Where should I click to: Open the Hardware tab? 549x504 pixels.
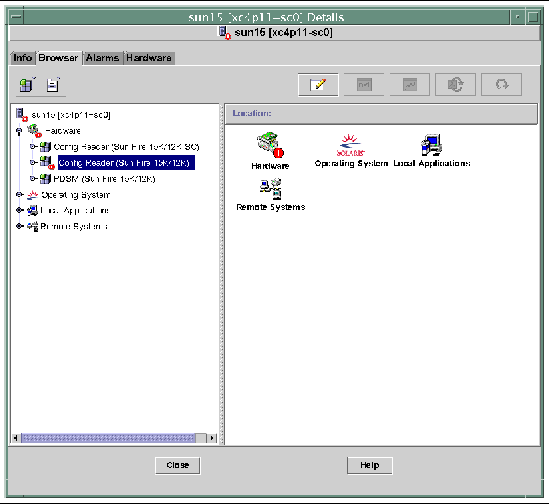click(x=149, y=58)
